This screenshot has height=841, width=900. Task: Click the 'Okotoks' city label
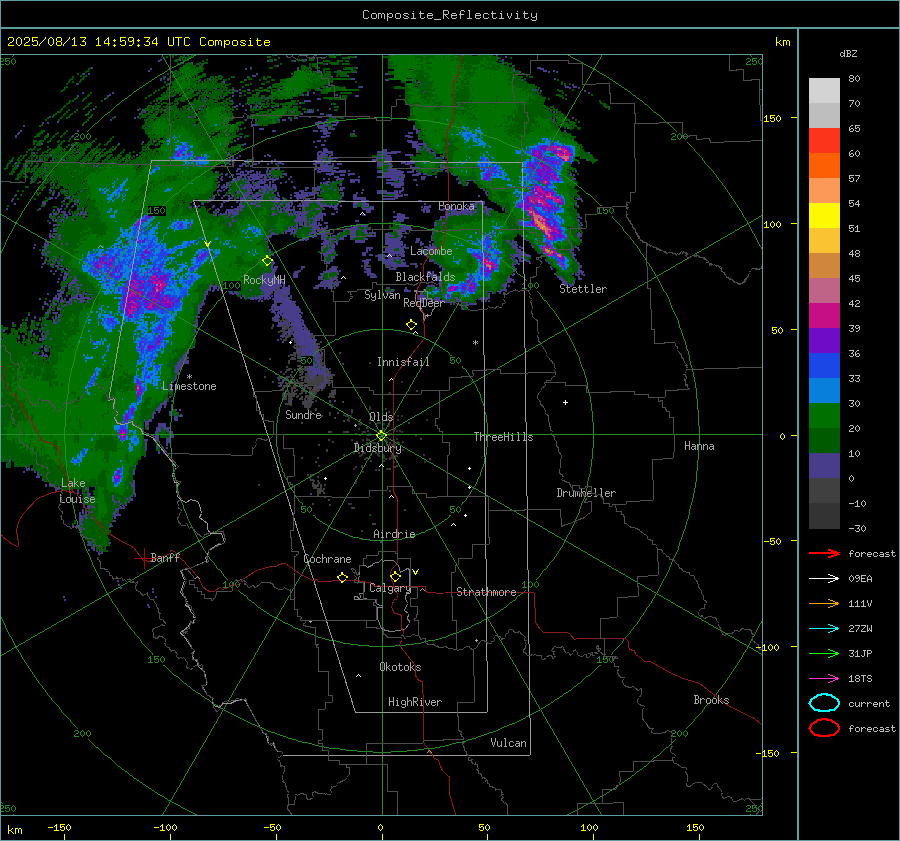click(400, 667)
